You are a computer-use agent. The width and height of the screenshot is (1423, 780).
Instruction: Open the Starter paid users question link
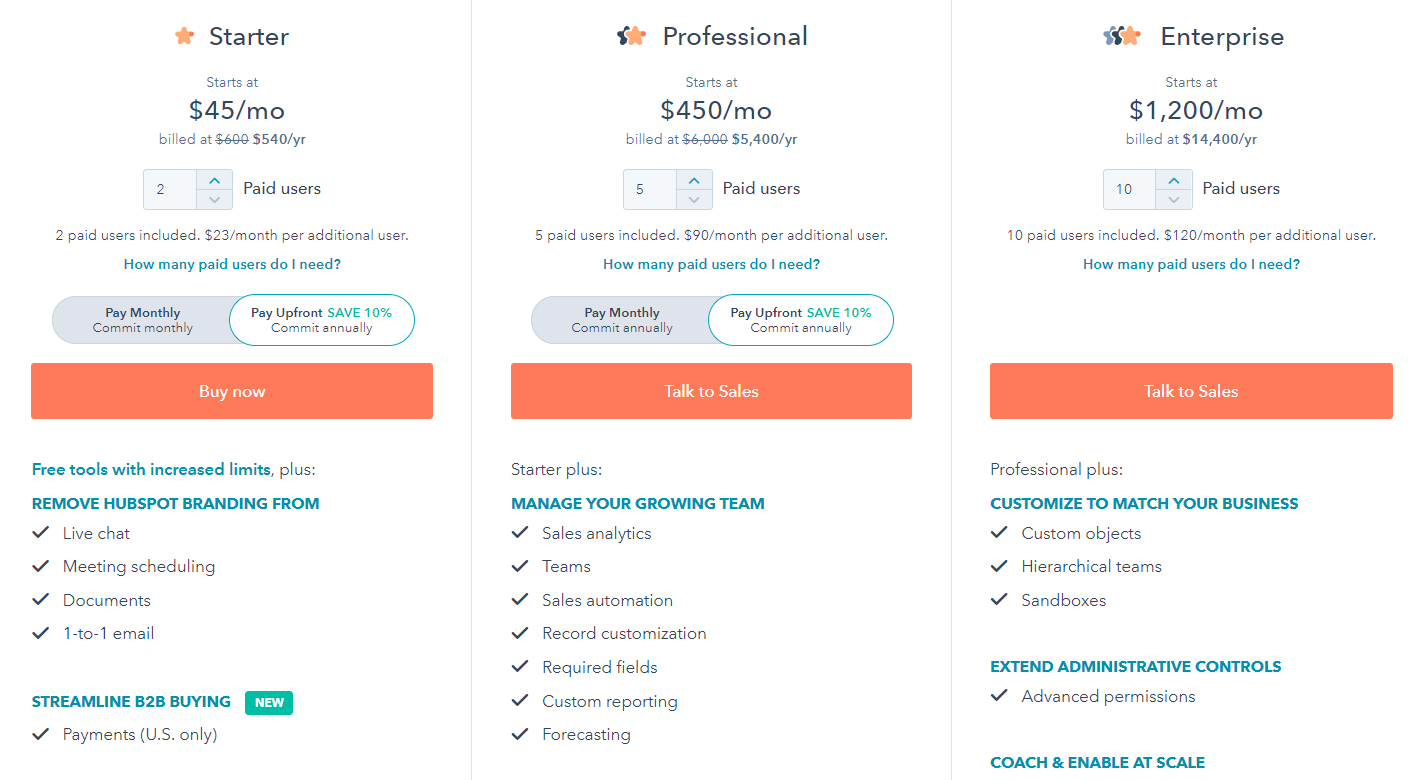231,263
